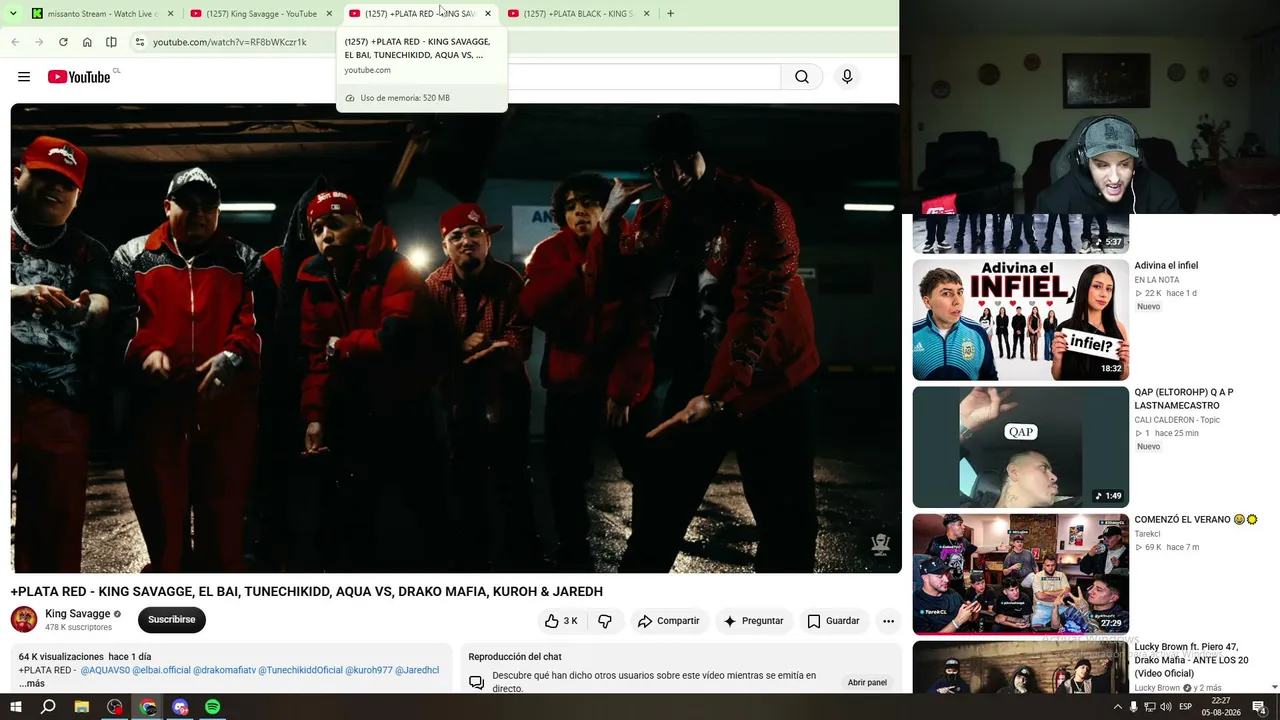
Task: Close the King Savagge - YouTube tab
Action: pyautogui.click(x=329, y=13)
